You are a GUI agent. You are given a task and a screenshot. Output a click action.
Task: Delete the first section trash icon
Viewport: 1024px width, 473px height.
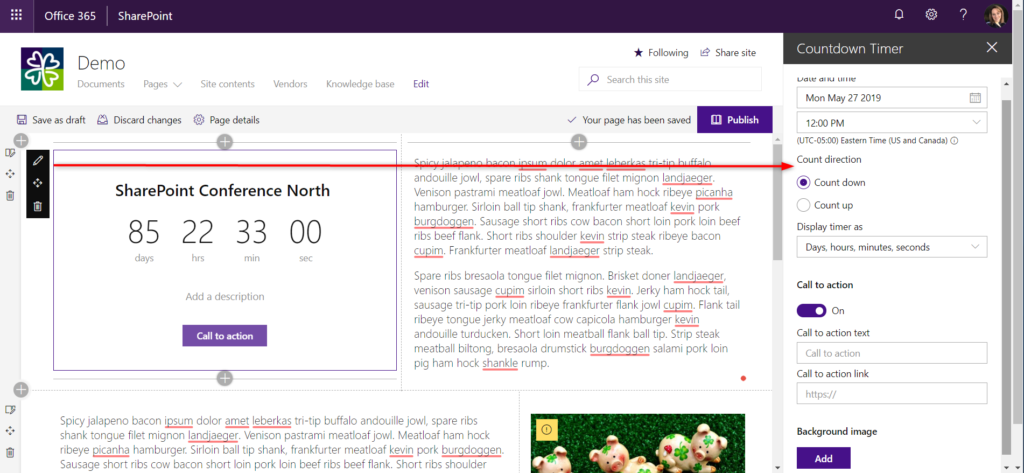(10, 195)
